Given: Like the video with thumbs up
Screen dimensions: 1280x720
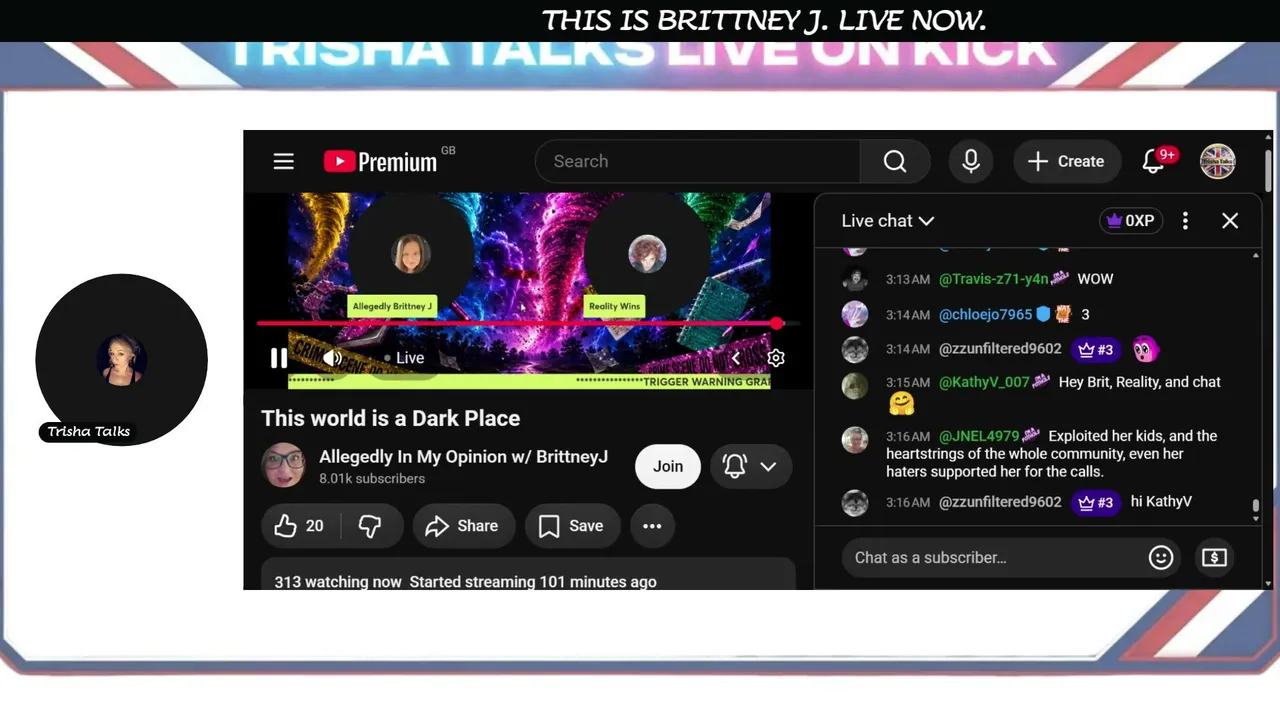Looking at the screenshot, I should (x=300, y=526).
